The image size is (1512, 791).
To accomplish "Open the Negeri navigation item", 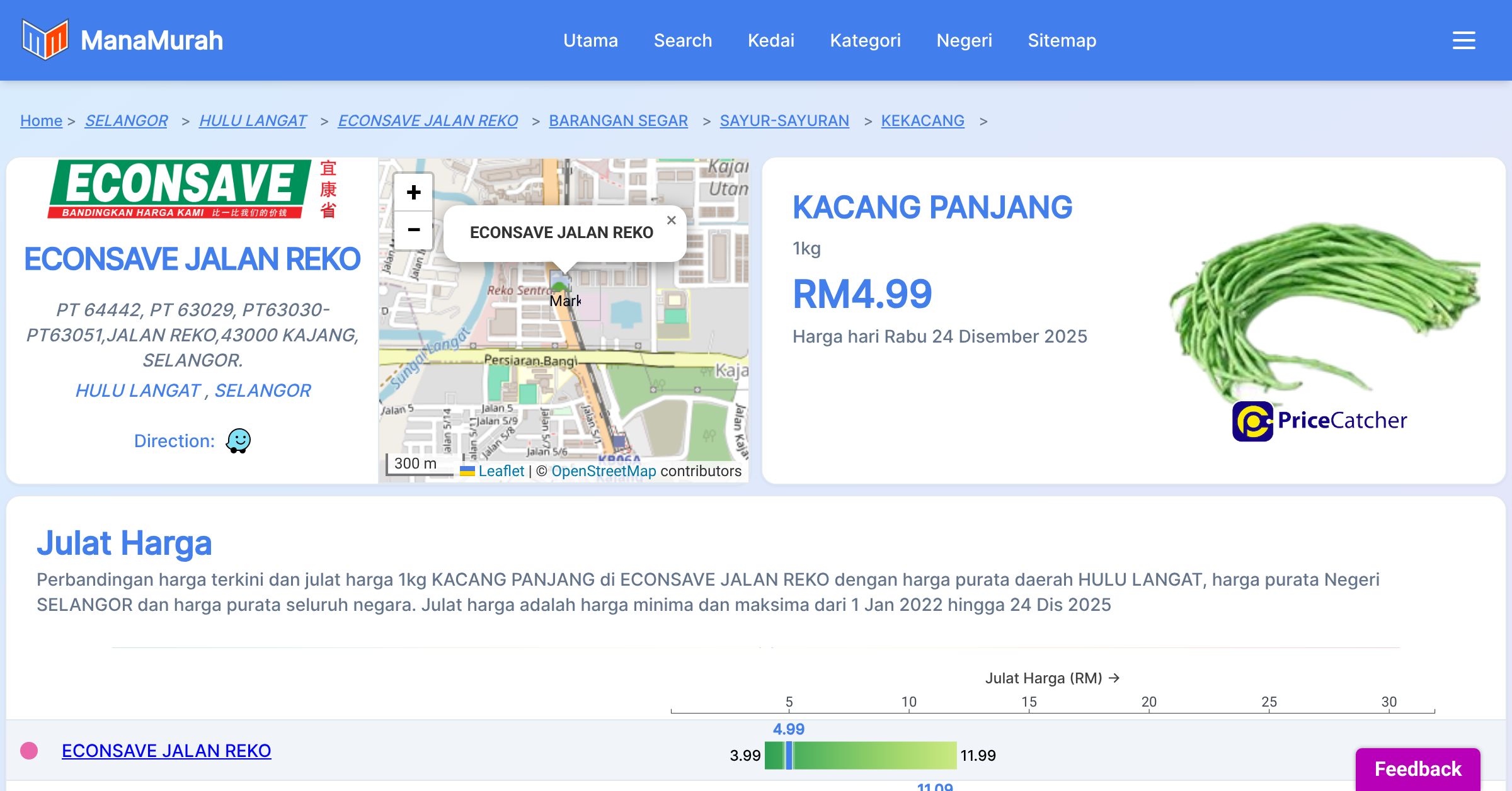I will click(x=964, y=40).
